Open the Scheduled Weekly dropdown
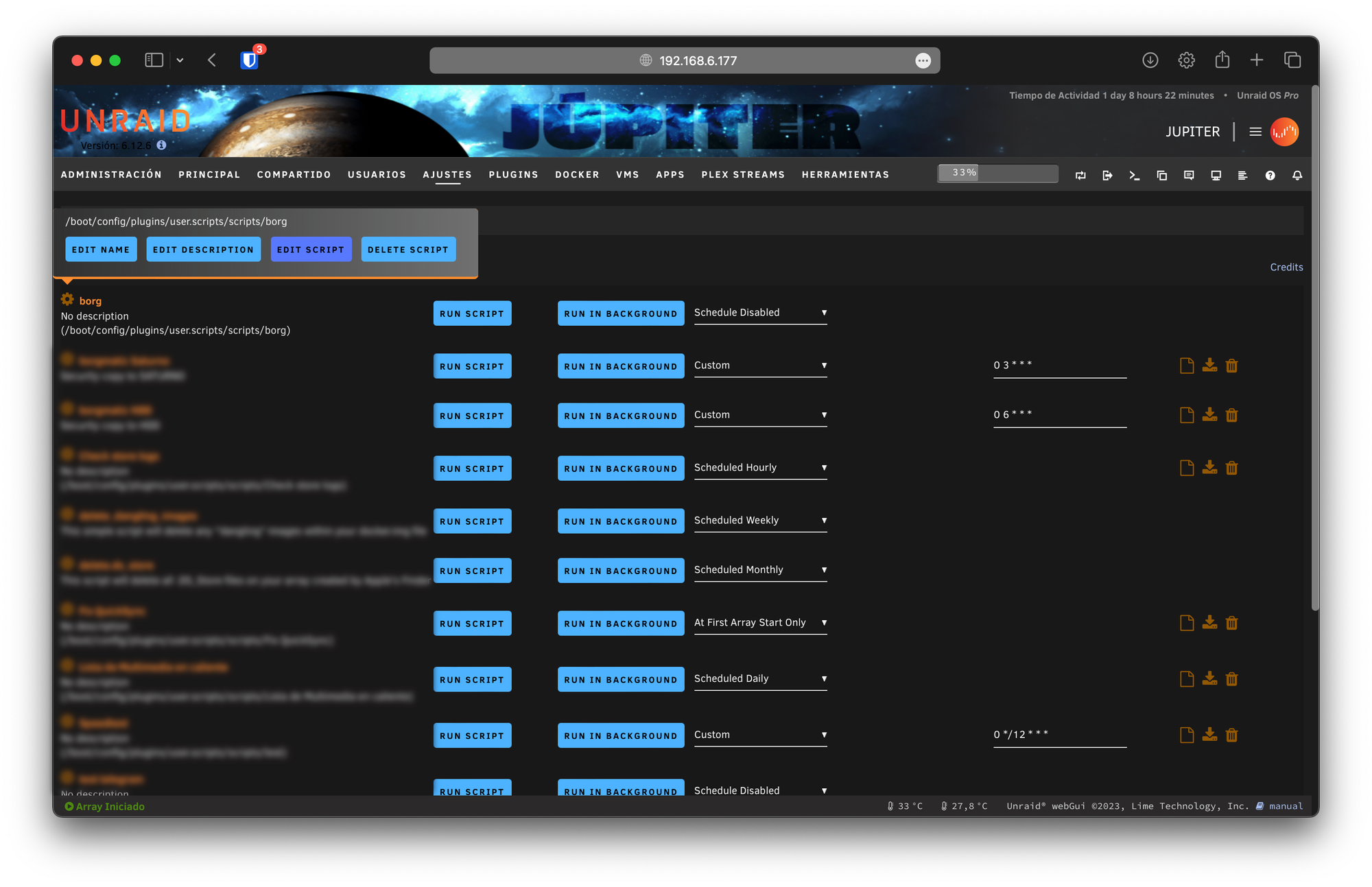This screenshot has height=887, width=1372. coord(760,521)
